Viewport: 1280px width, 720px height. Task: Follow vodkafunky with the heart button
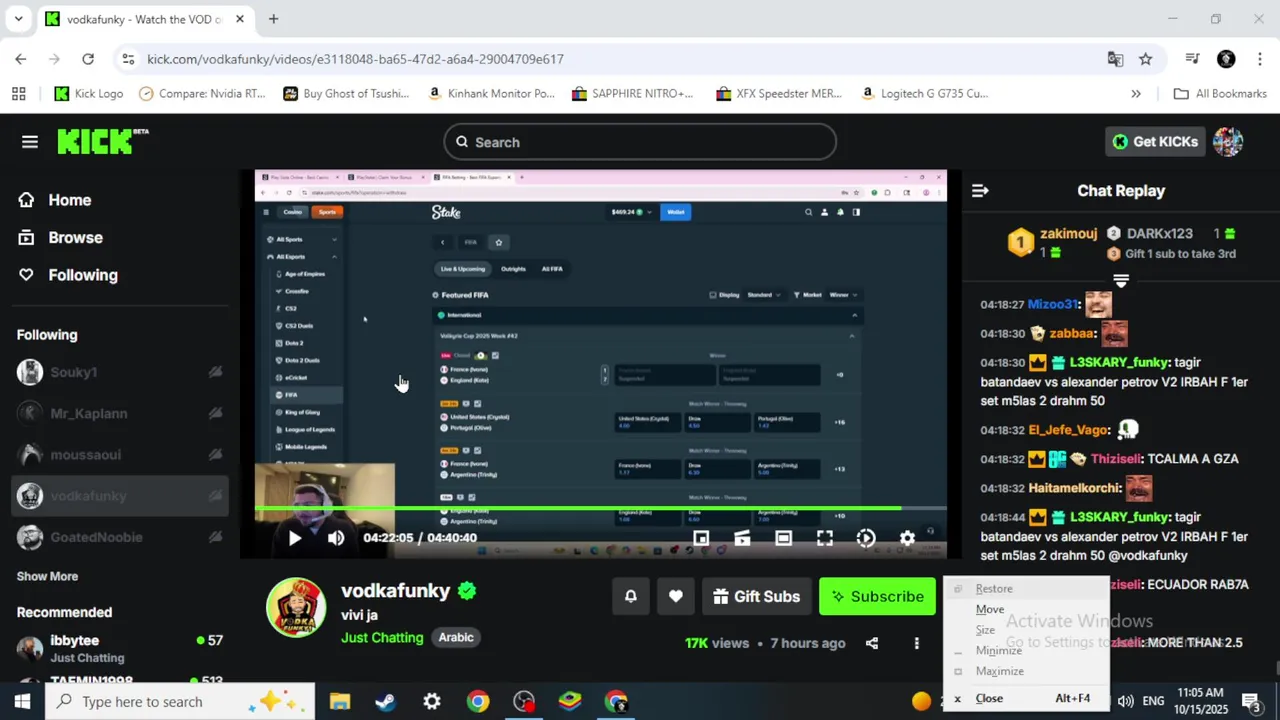[x=676, y=597]
